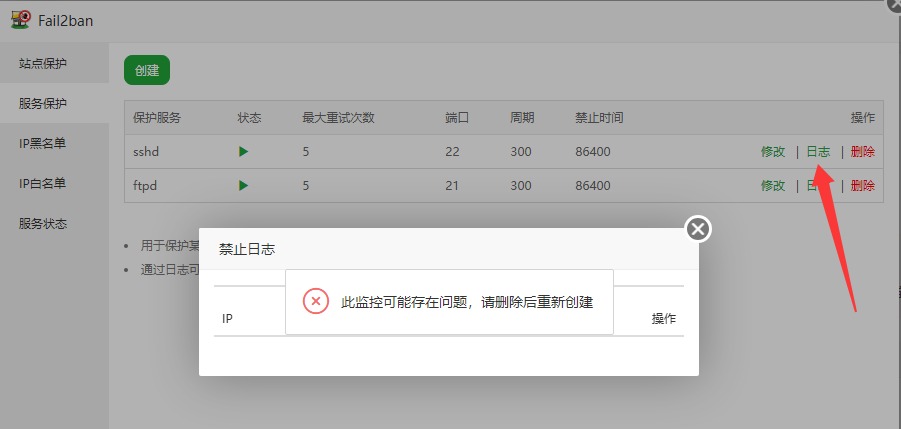
Task: Click 禁止时间 column header
Action: click(599, 118)
